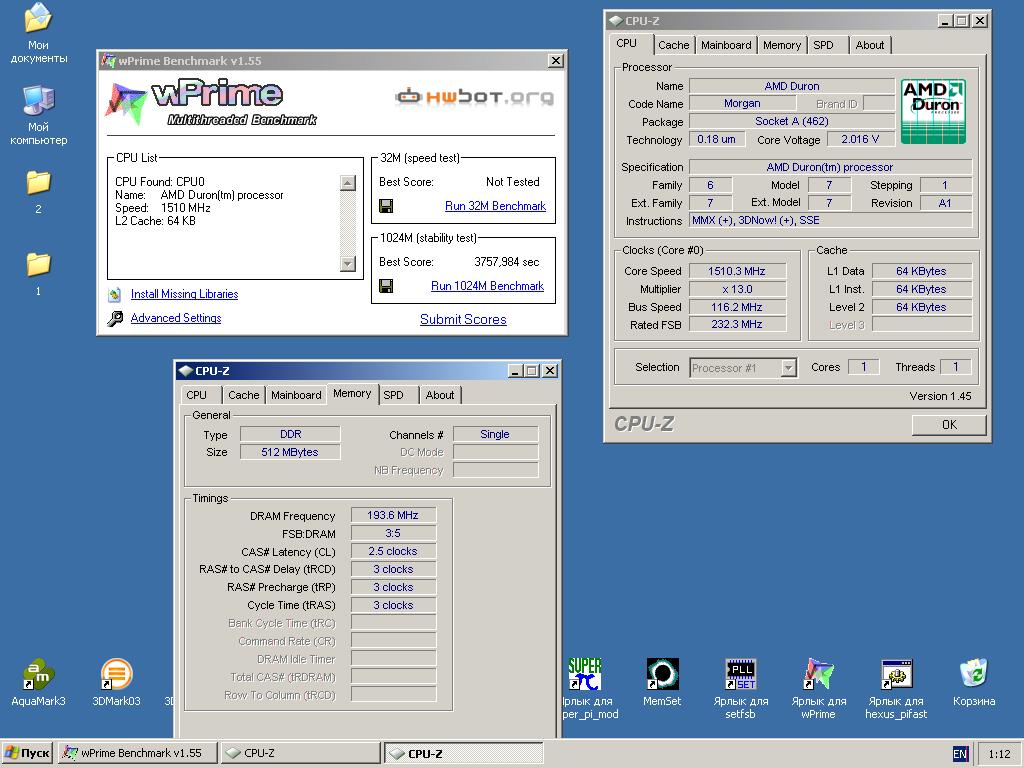Launch the Super Pi mod shortcut icon
Screen dimensions: 1024x768
tap(584, 675)
